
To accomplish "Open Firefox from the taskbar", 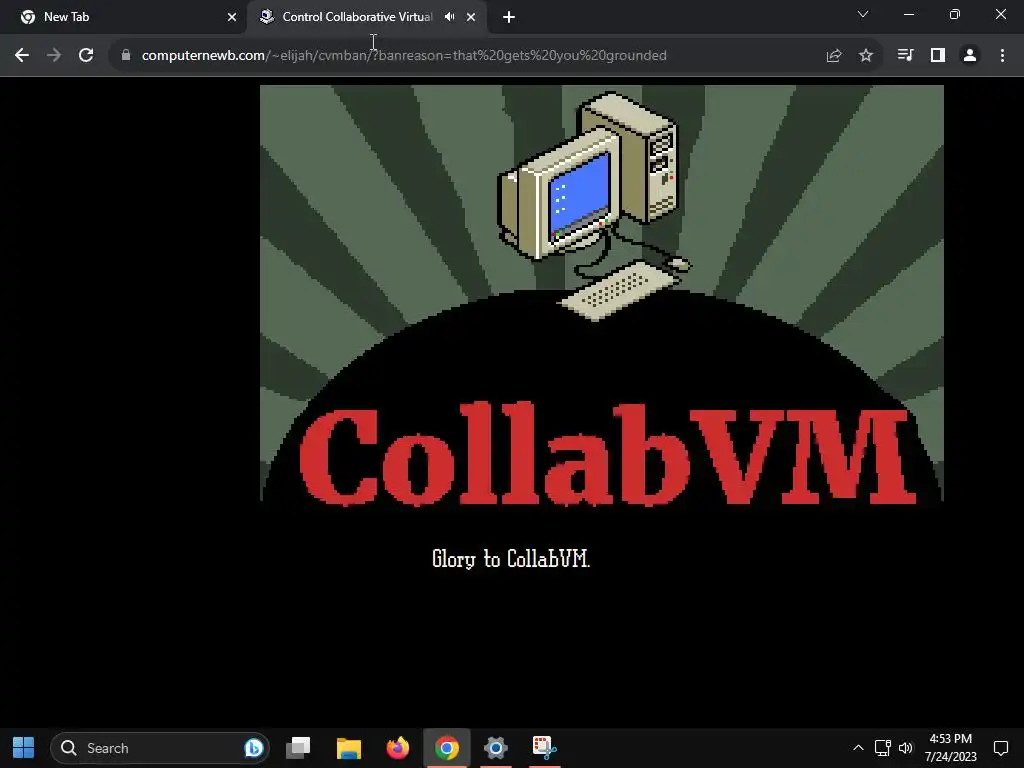I will point(398,748).
